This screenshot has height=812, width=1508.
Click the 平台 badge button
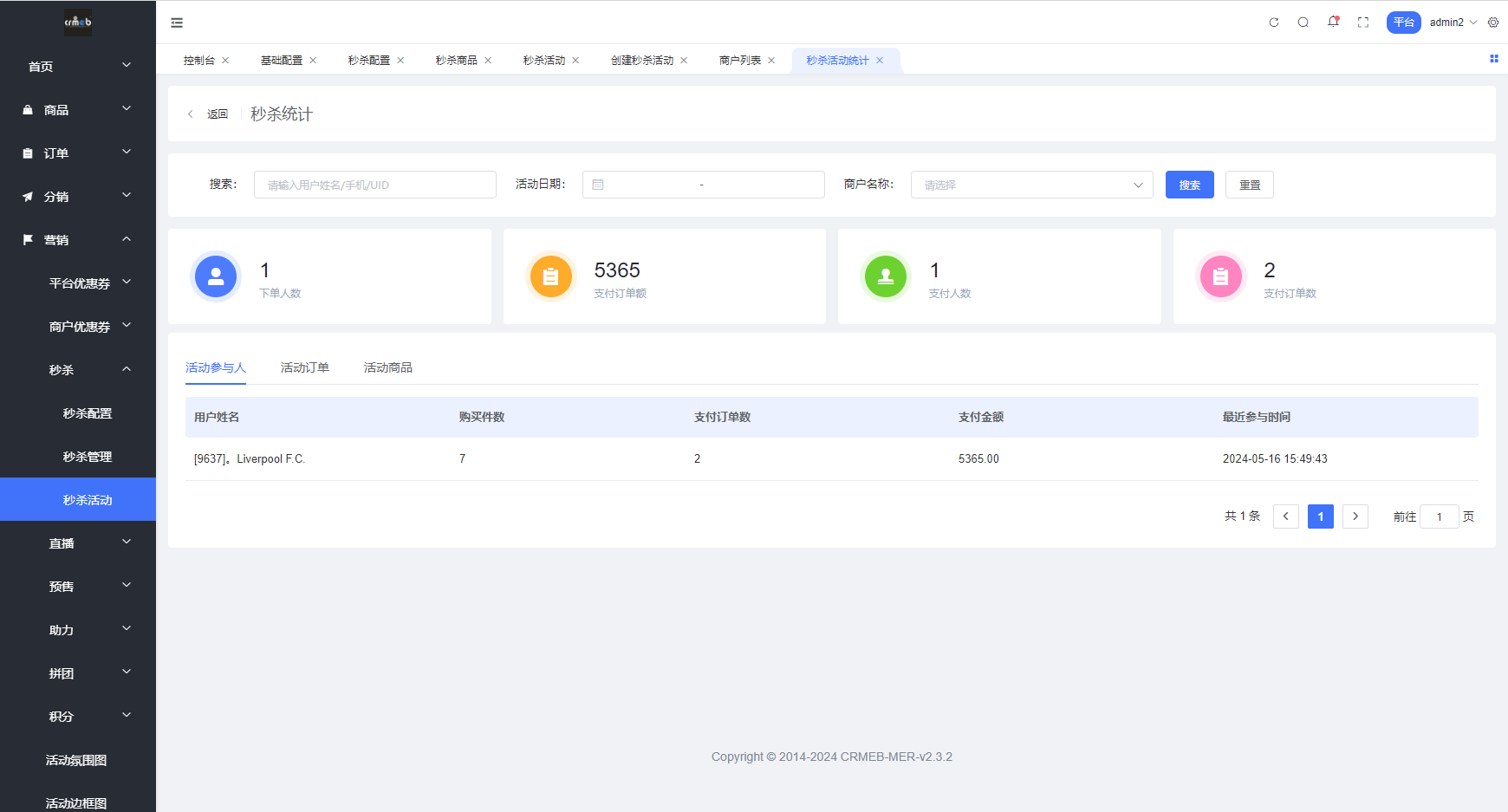click(1403, 23)
